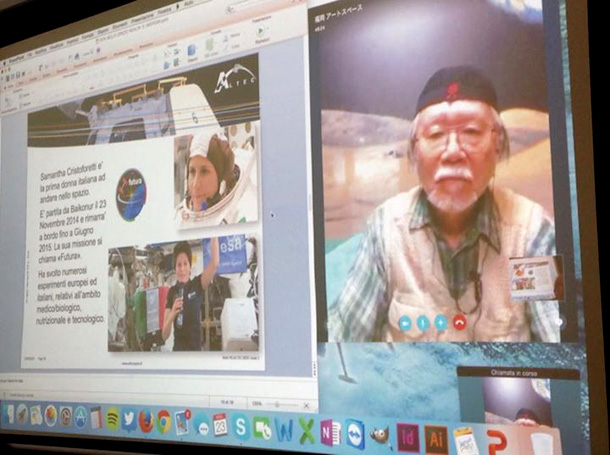Open Photos from the Dock
The height and width of the screenshot is (455, 610).
tap(51, 416)
